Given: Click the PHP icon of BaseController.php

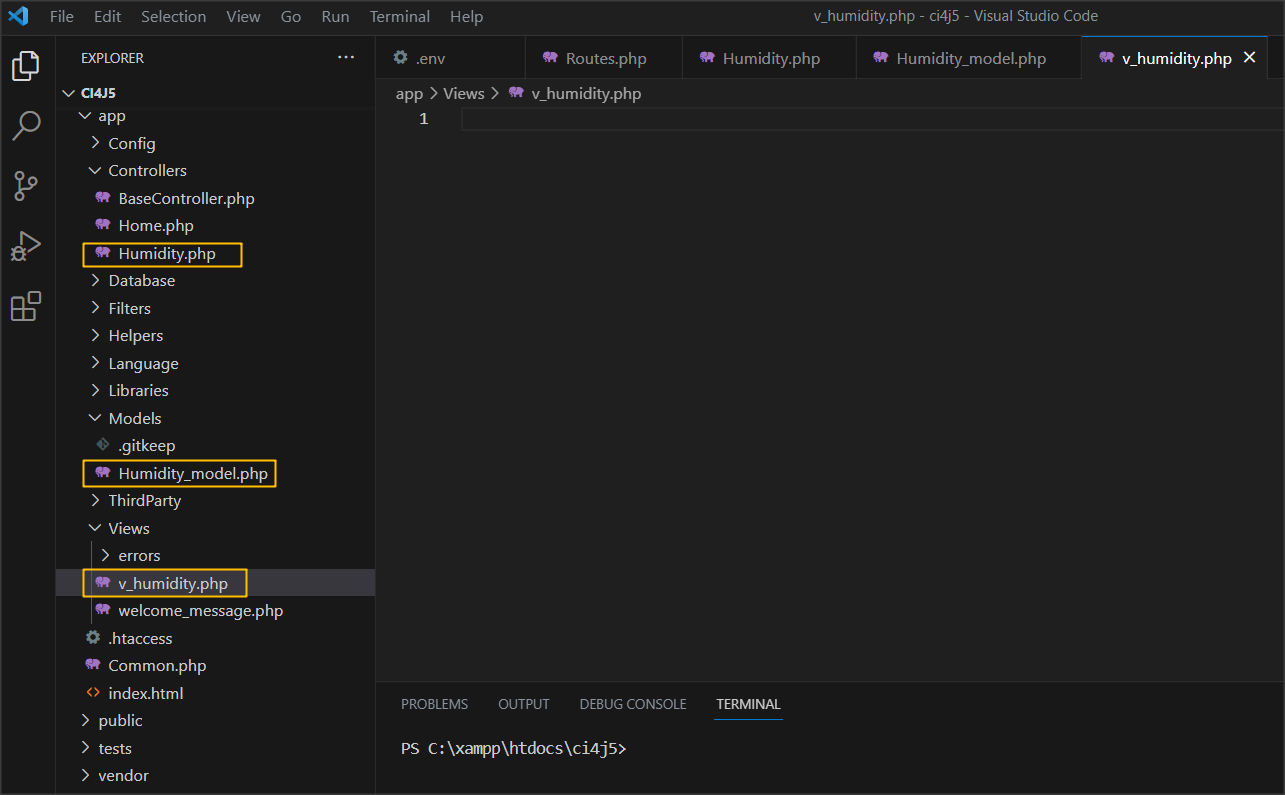Looking at the screenshot, I should coord(102,198).
